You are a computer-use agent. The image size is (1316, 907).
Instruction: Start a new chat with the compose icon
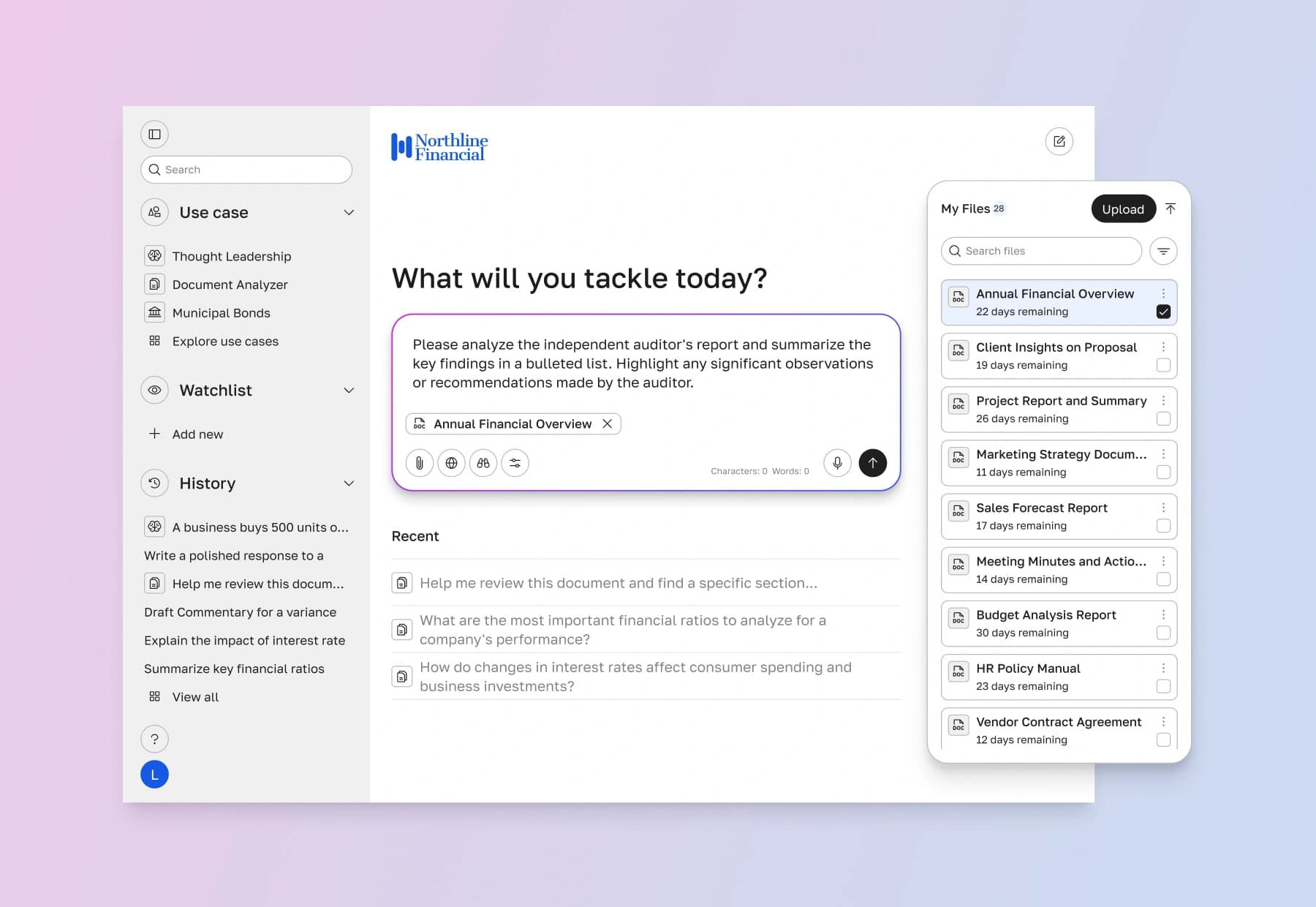coord(1059,142)
